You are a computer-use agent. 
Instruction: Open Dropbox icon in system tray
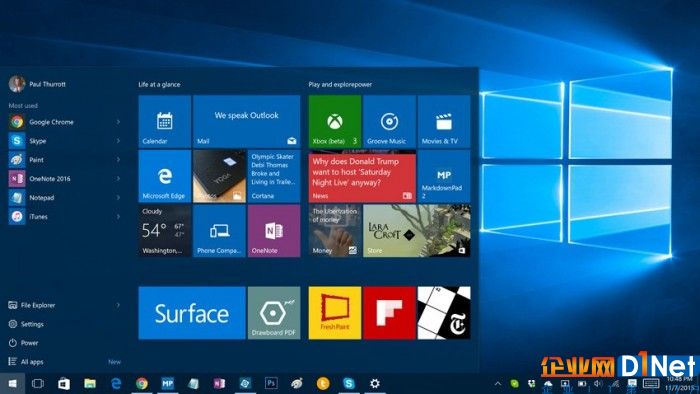pyautogui.click(x=531, y=383)
